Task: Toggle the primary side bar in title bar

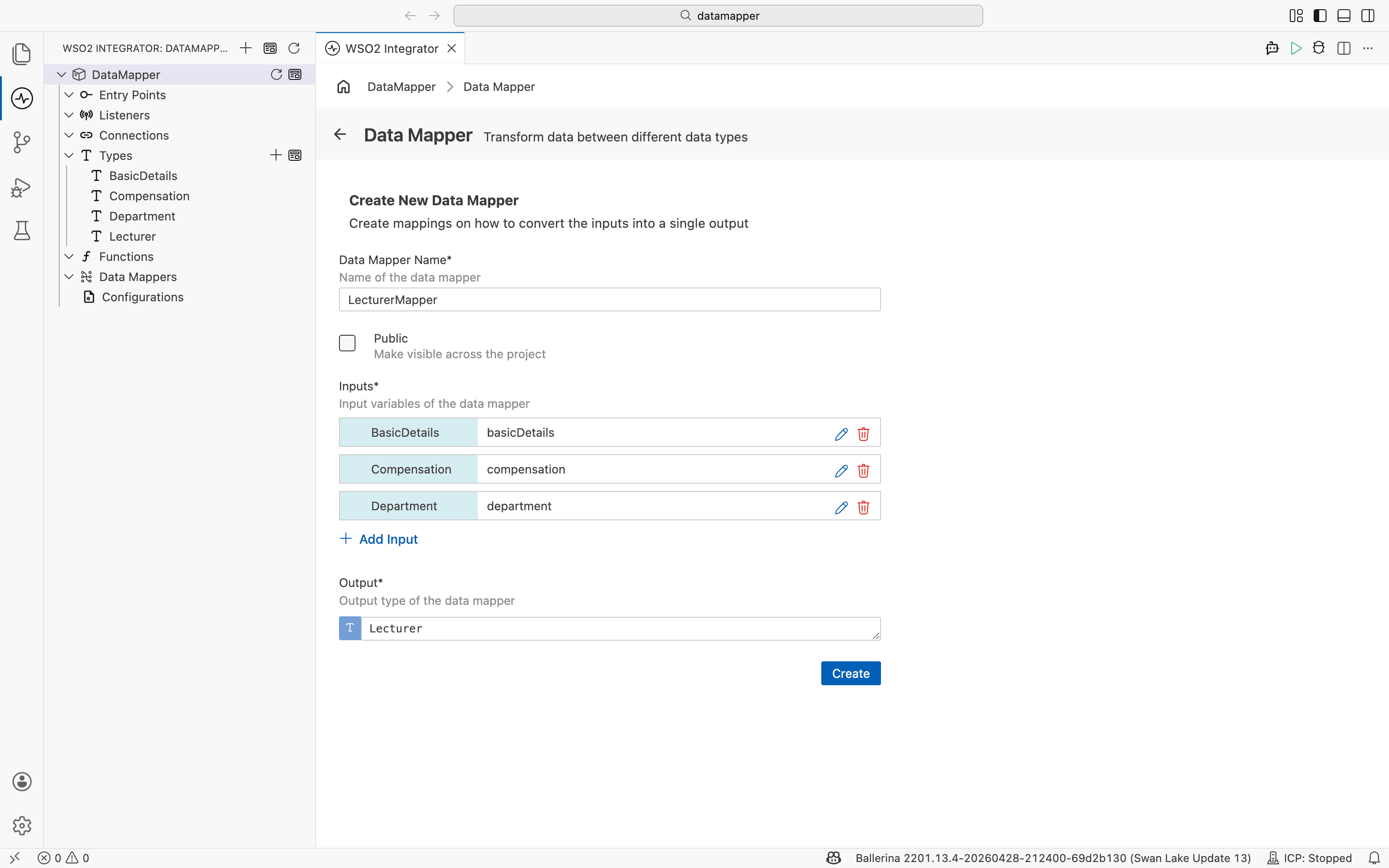Action: click(x=1320, y=16)
